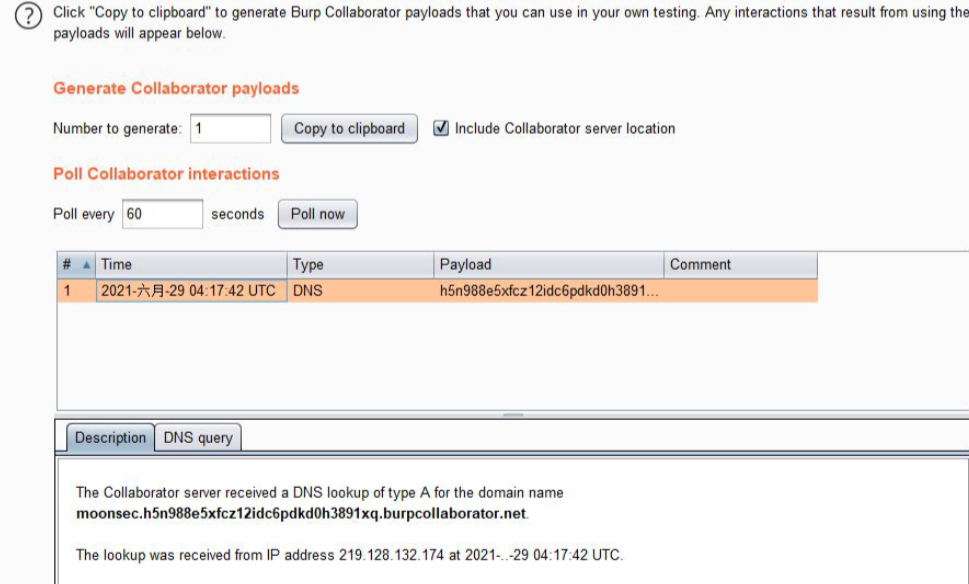Focus the Poll every seconds field
The height and width of the screenshot is (584, 969).
point(162,214)
